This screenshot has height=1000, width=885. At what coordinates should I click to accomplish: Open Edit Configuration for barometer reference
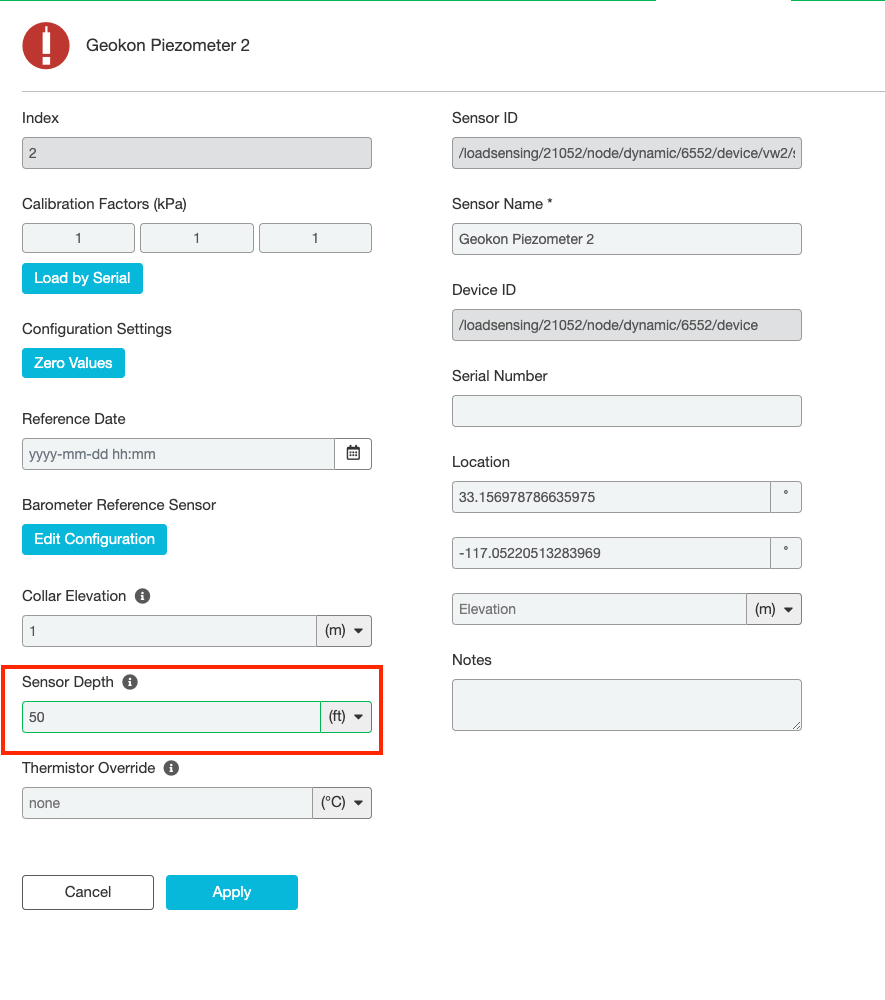(x=94, y=540)
